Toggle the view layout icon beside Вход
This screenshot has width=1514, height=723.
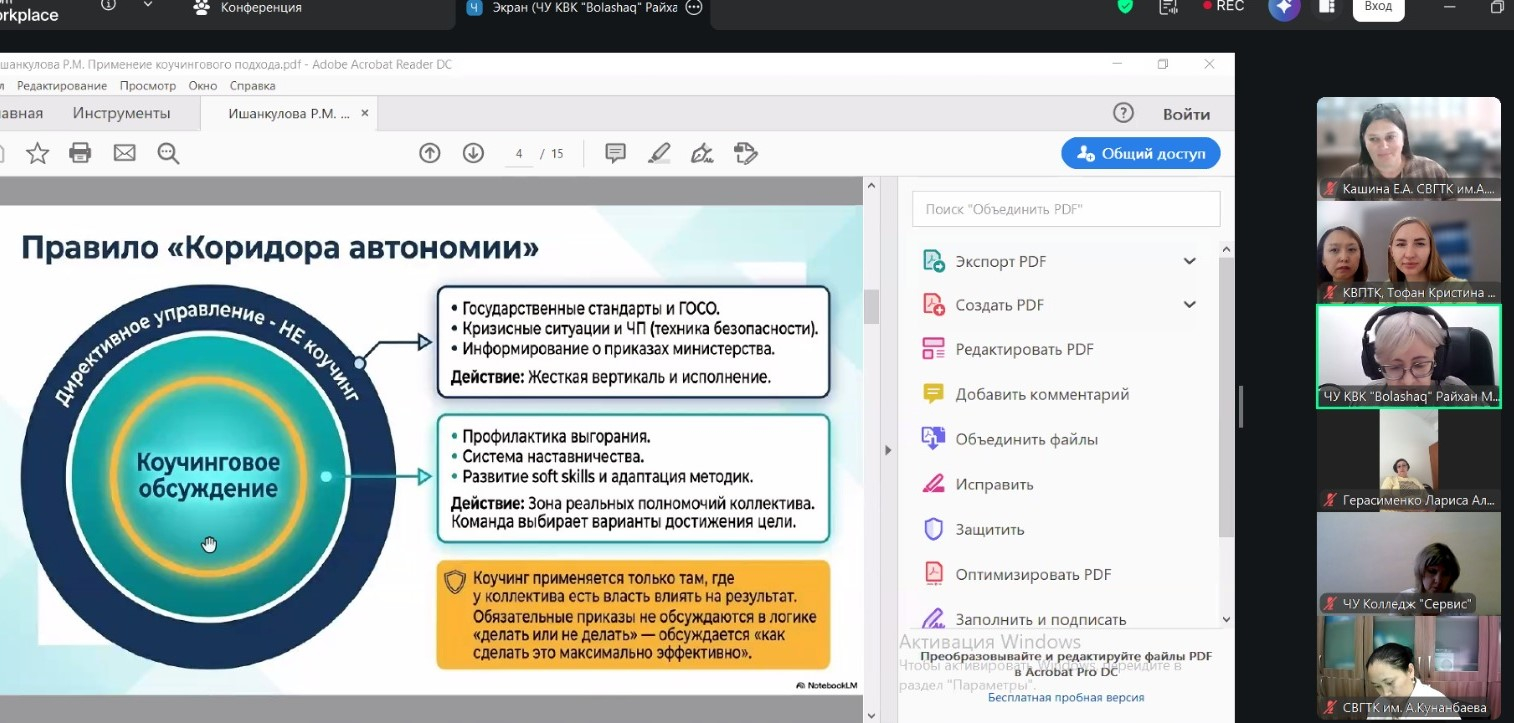tap(1327, 7)
